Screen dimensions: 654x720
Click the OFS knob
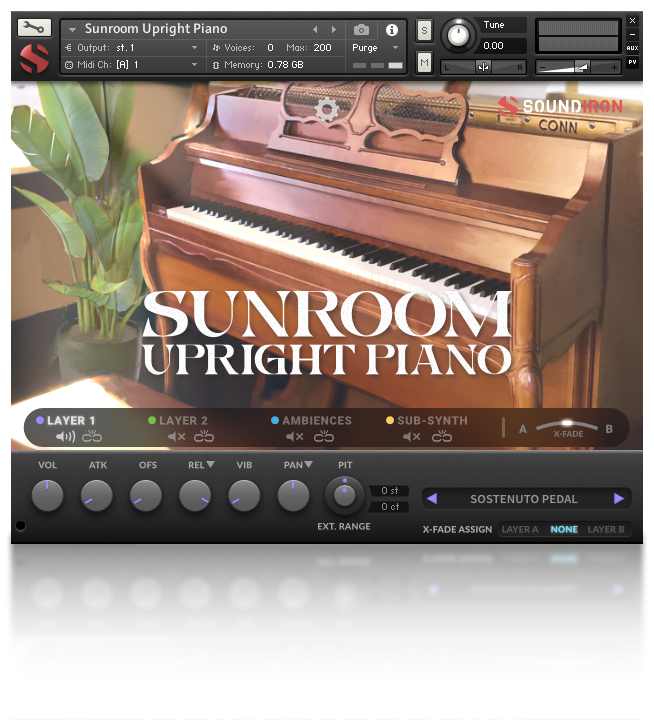point(146,495)
